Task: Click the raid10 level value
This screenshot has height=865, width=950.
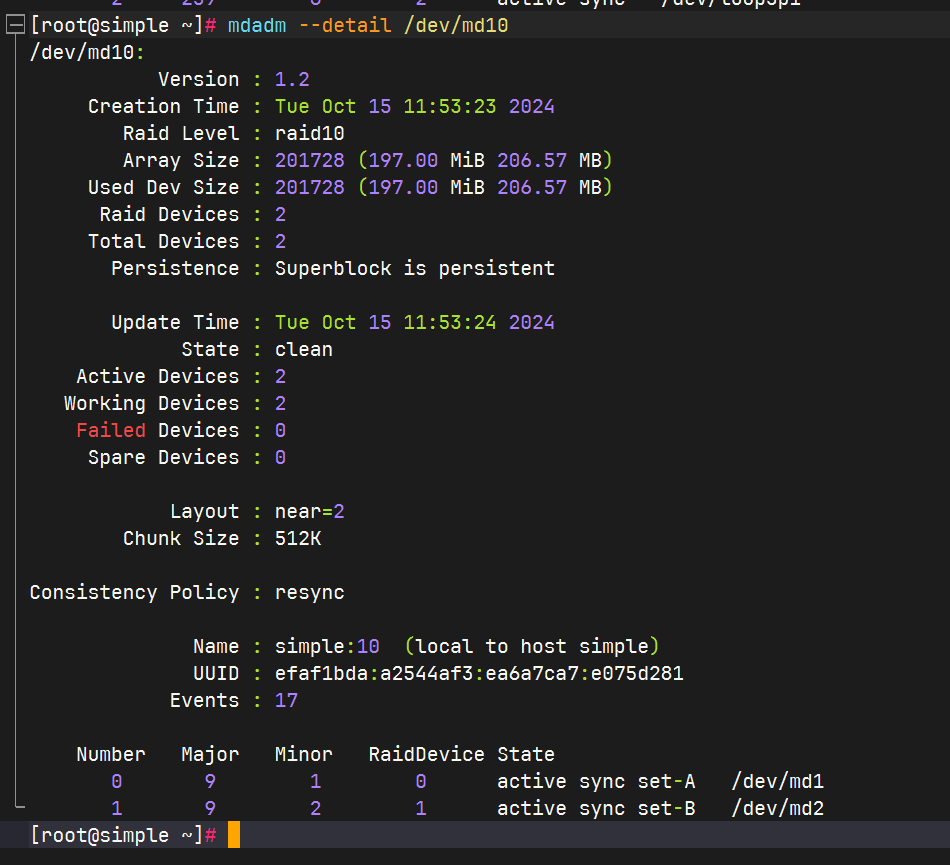Action: pos(310,133)
